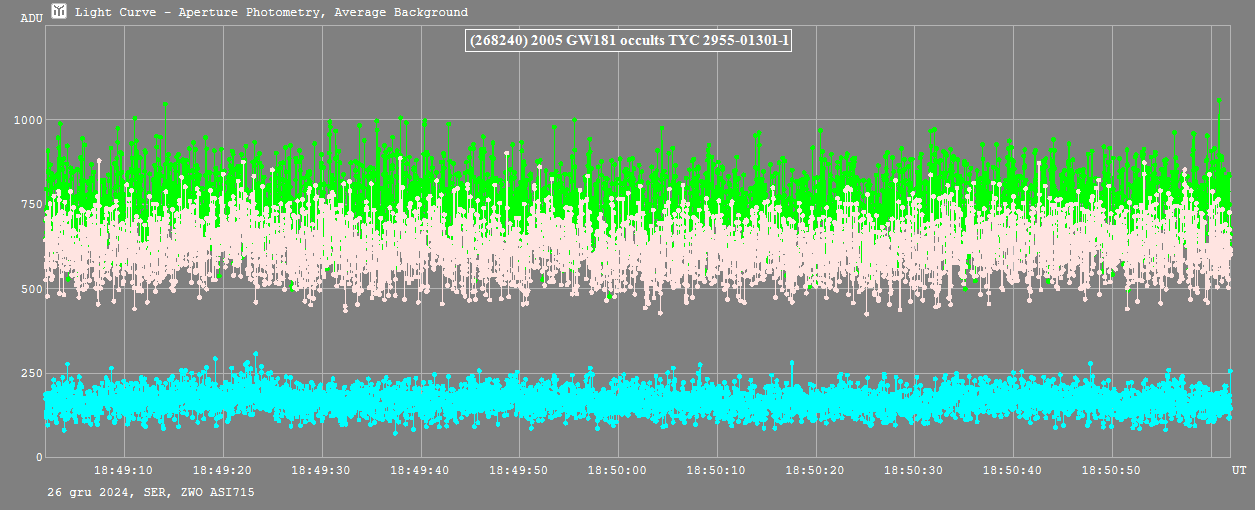Viewport: 1255px width, 510px height.
Task: Click the 750 value on the ADU axis
Action: 32,204
